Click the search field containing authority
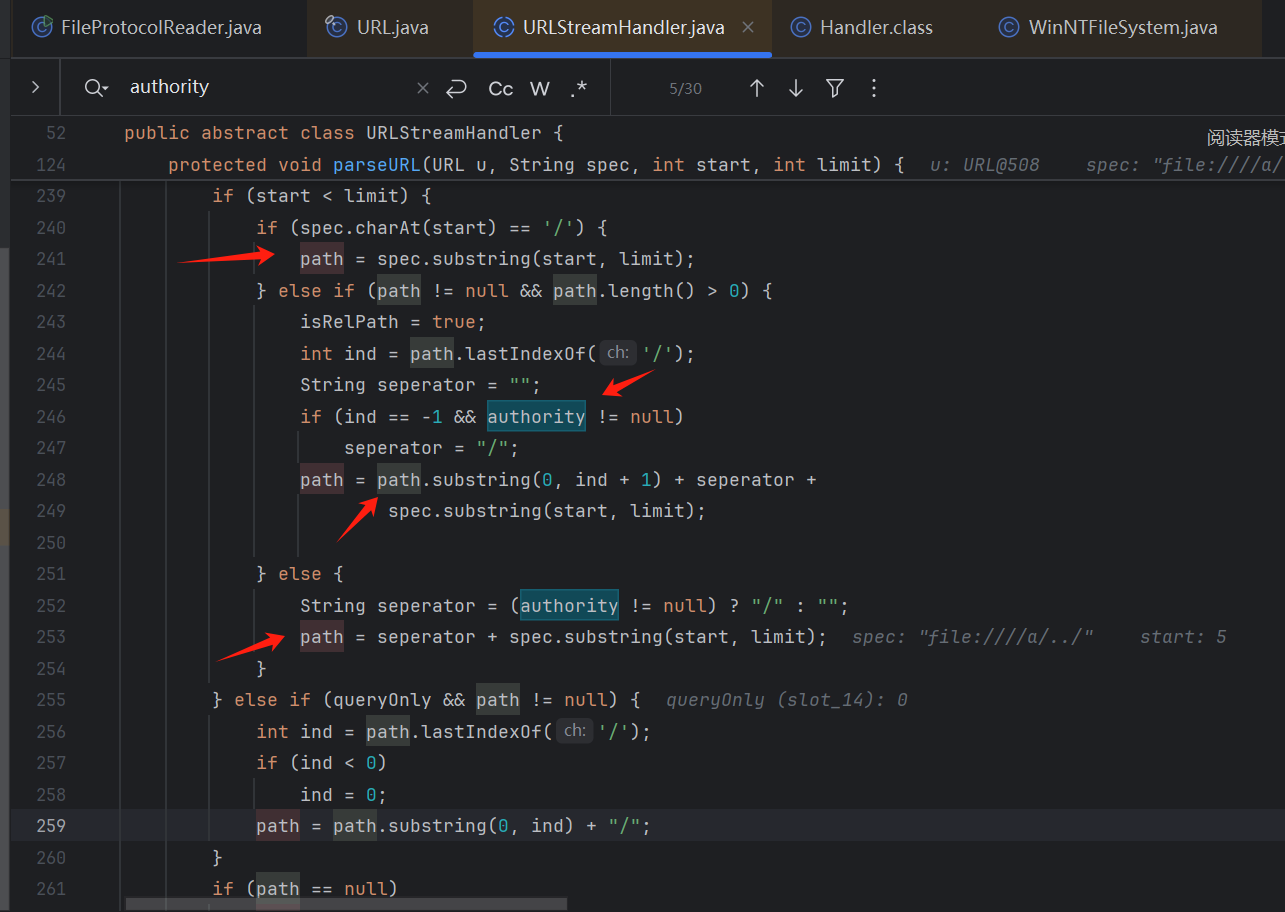 [268, 87]
